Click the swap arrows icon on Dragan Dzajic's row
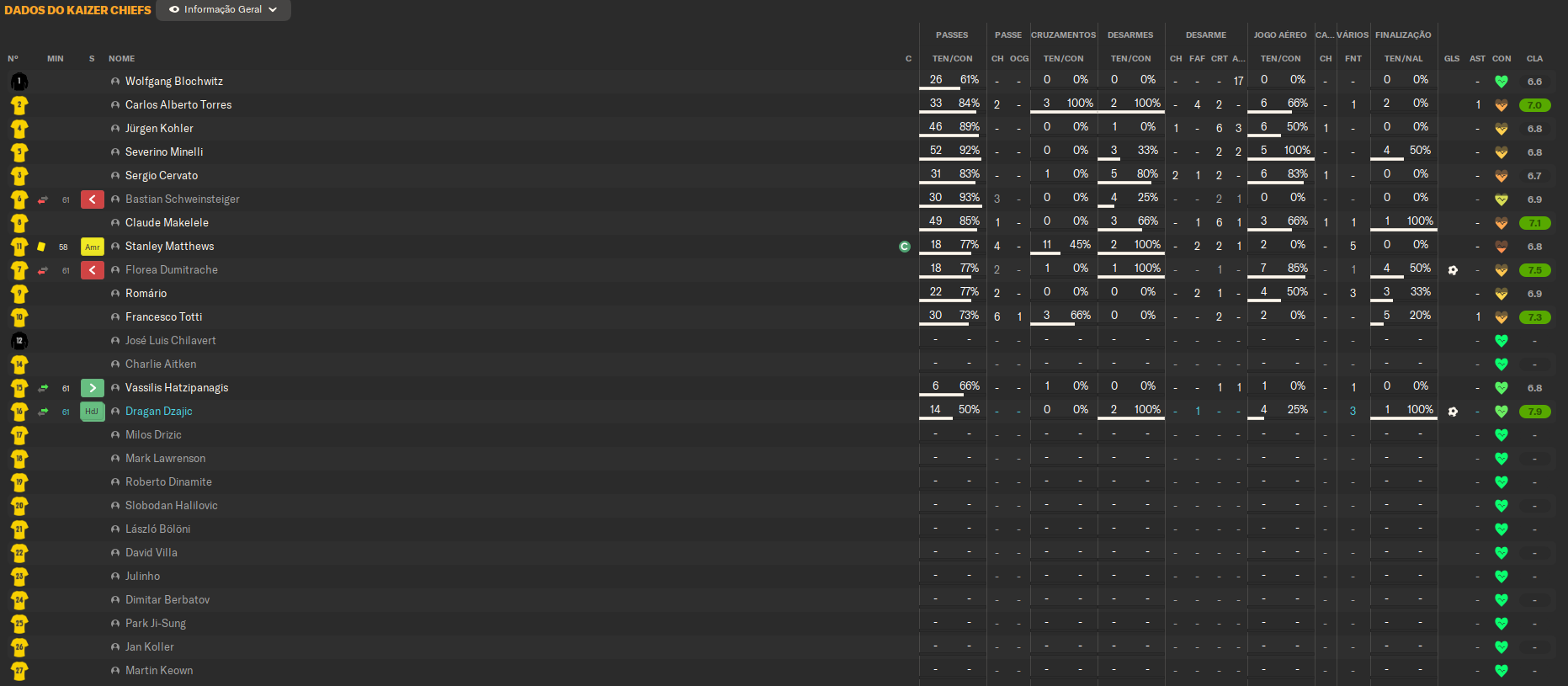The width and height of the screenshot is (1568, 686). 43,412
